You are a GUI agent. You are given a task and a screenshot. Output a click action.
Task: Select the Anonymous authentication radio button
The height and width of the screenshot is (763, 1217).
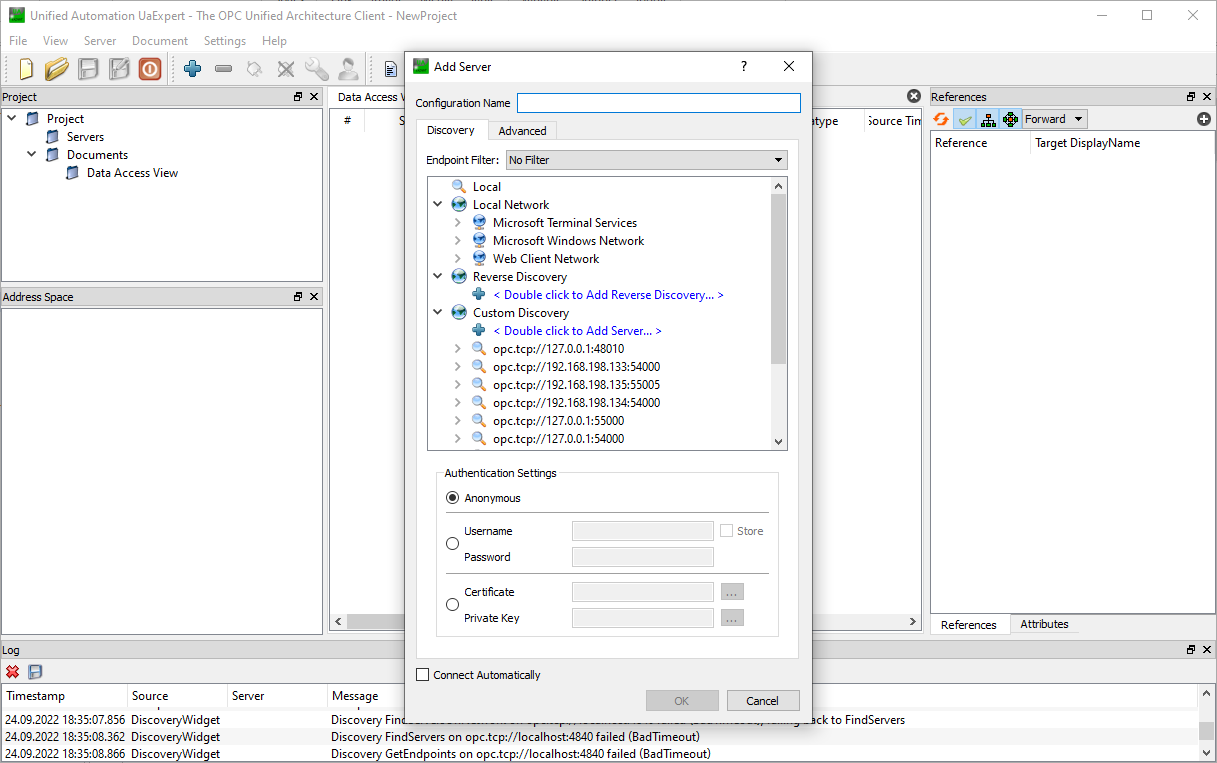click(x=452, y=498)
